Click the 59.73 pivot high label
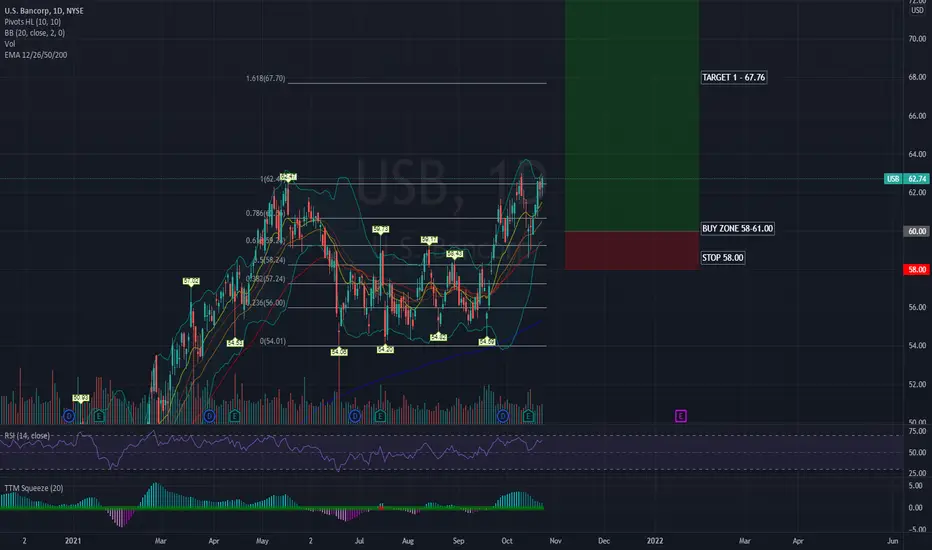Viewport: 932px width, 550px height. tap(380, 229)
